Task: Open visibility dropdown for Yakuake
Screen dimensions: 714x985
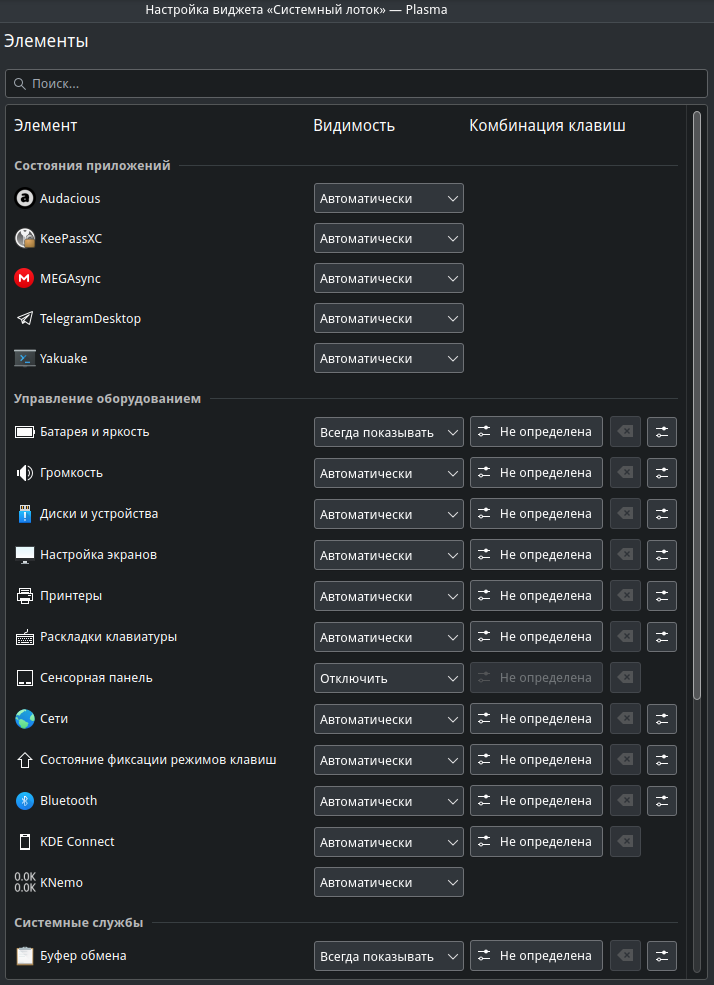Action: pyautogui.click(x=388, y=358)
